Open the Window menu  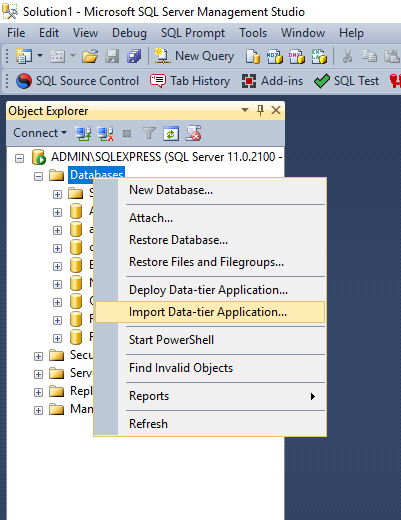coord(303,33)
